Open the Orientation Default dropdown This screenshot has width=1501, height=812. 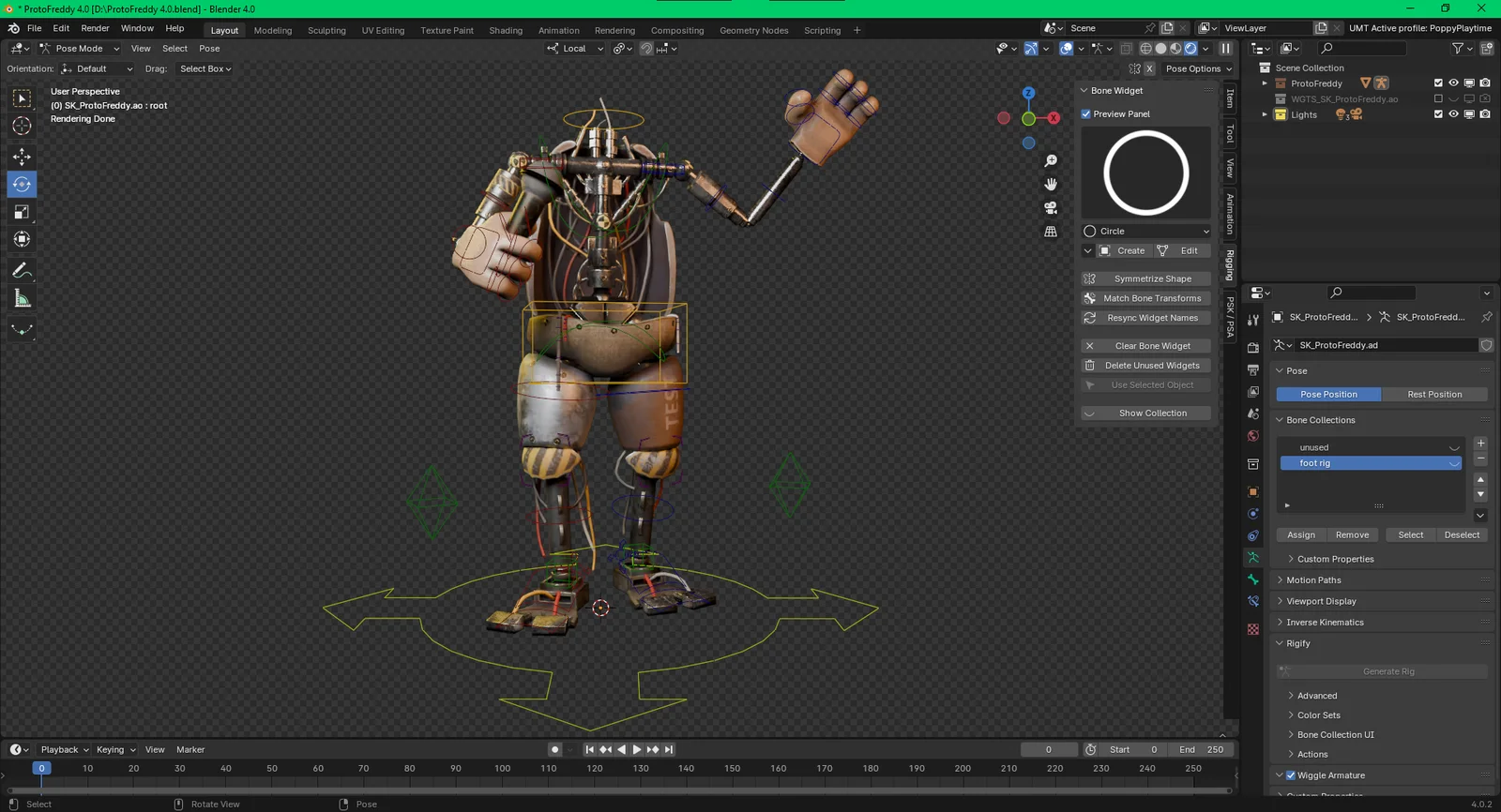click(97, 68)
